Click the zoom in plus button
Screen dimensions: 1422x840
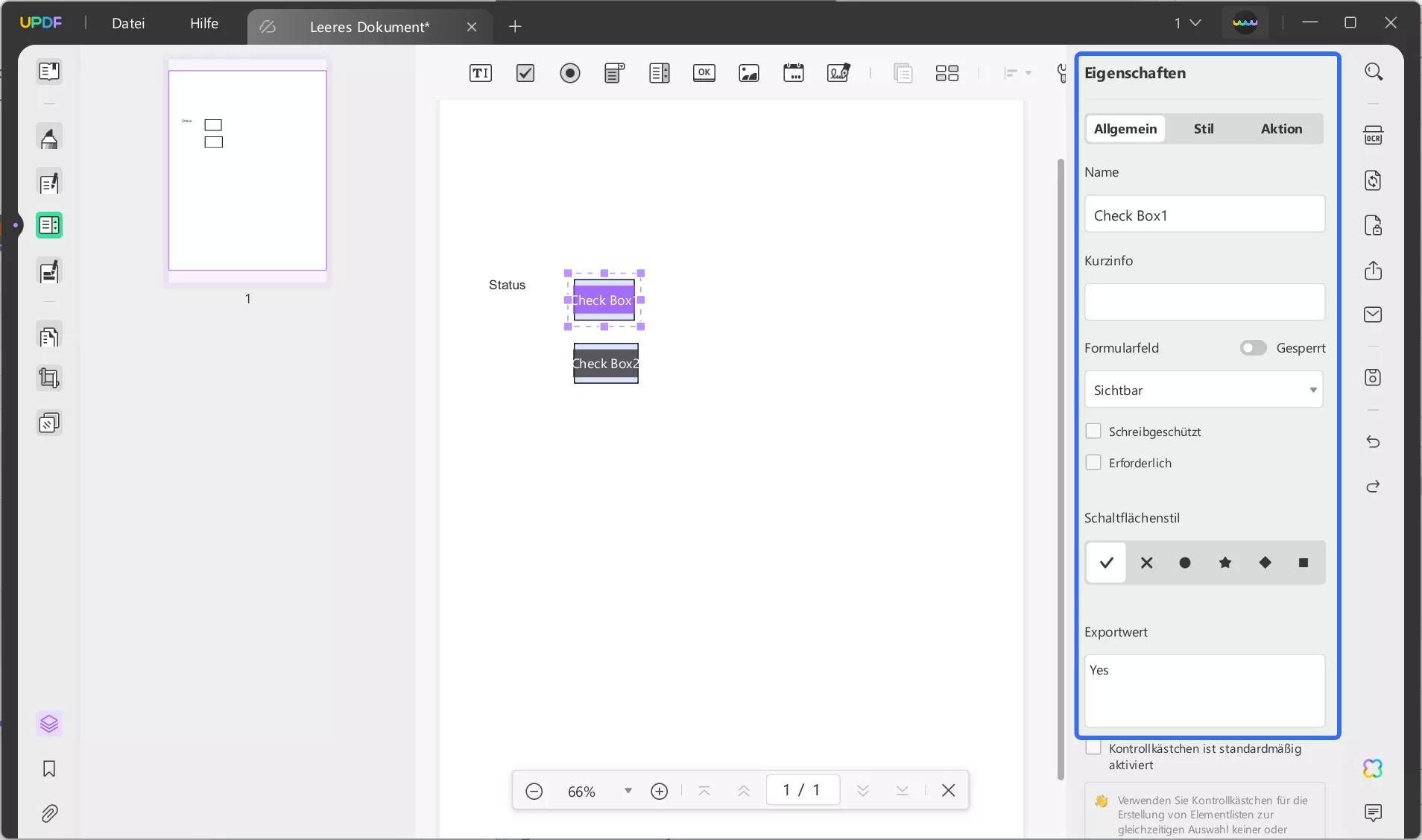[659, 791]
